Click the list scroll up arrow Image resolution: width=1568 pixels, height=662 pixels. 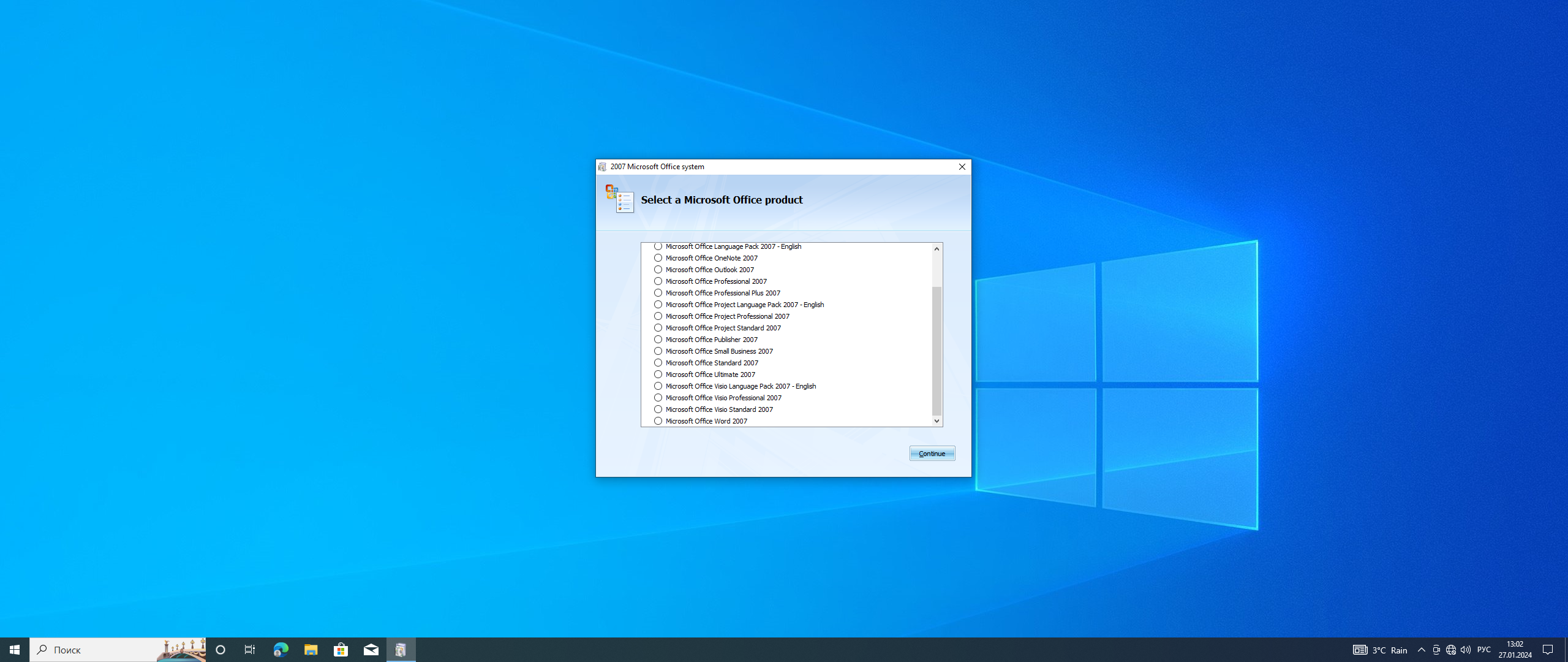pyautogui.click(x=937, y=249)
